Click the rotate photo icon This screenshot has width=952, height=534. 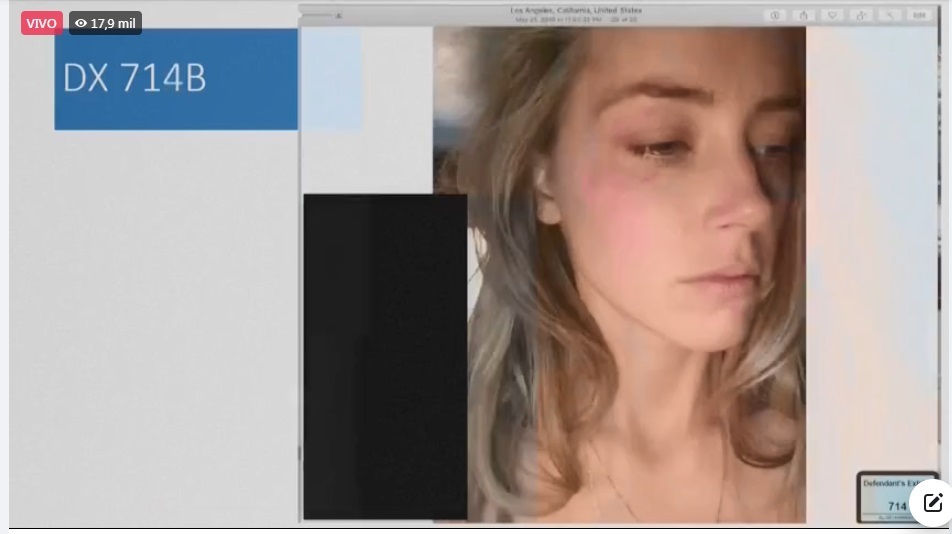coord(861,15)
